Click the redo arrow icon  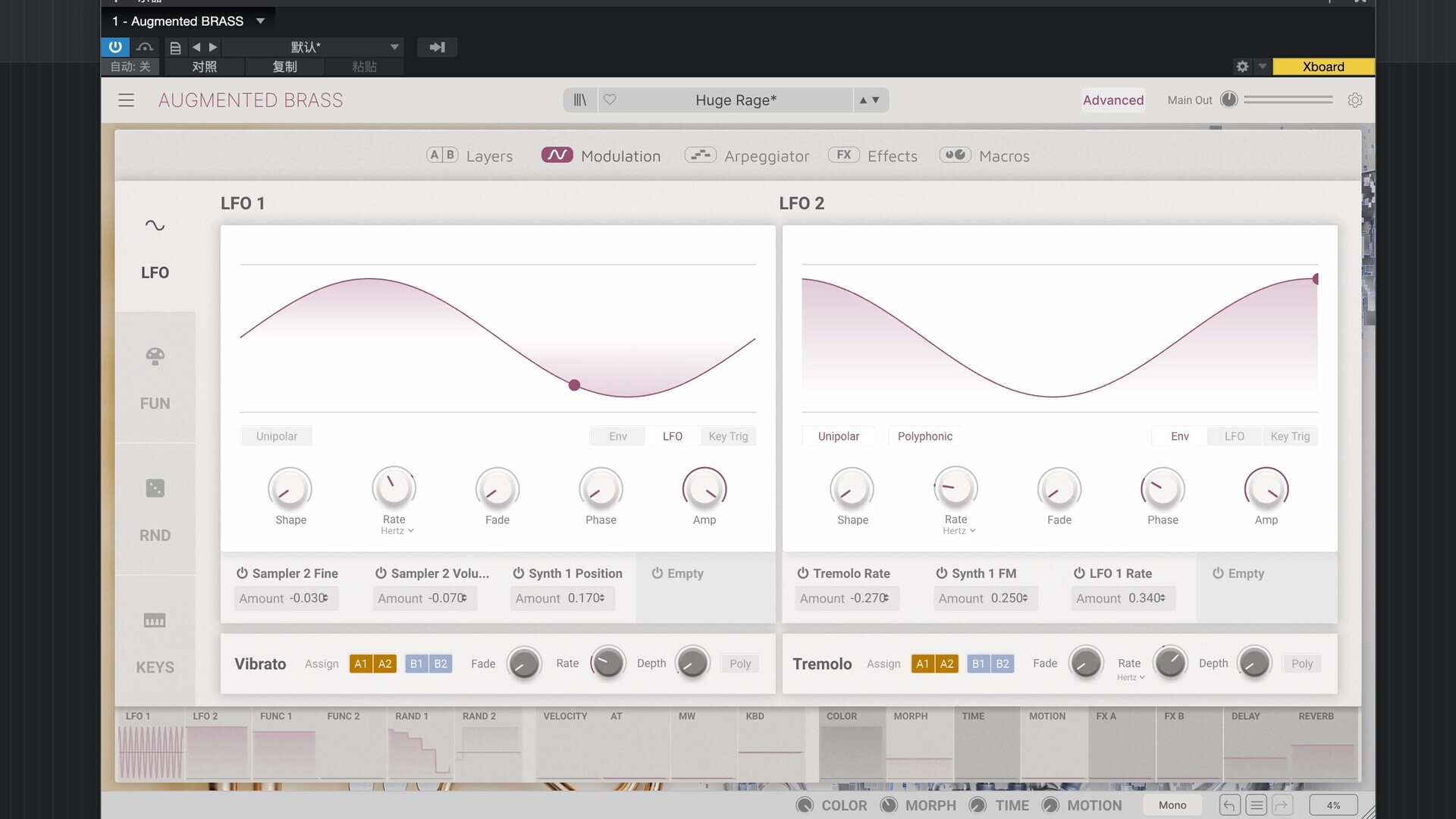[x=1282, y=805]
